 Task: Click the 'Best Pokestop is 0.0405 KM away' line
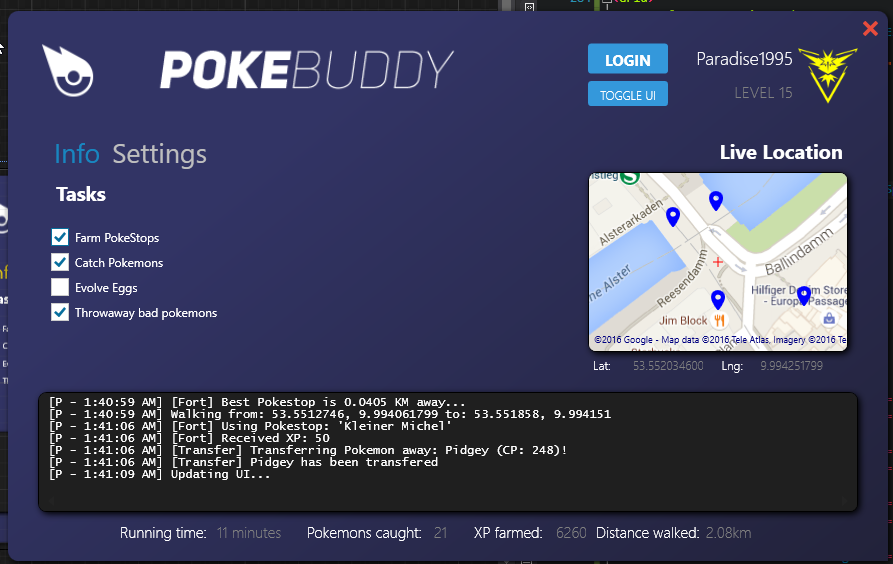257,402
